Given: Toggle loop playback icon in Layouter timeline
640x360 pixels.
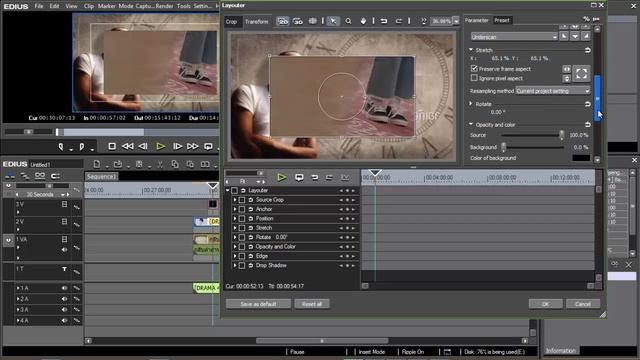Looking at the screenshot, I should (x=299, y=178).
